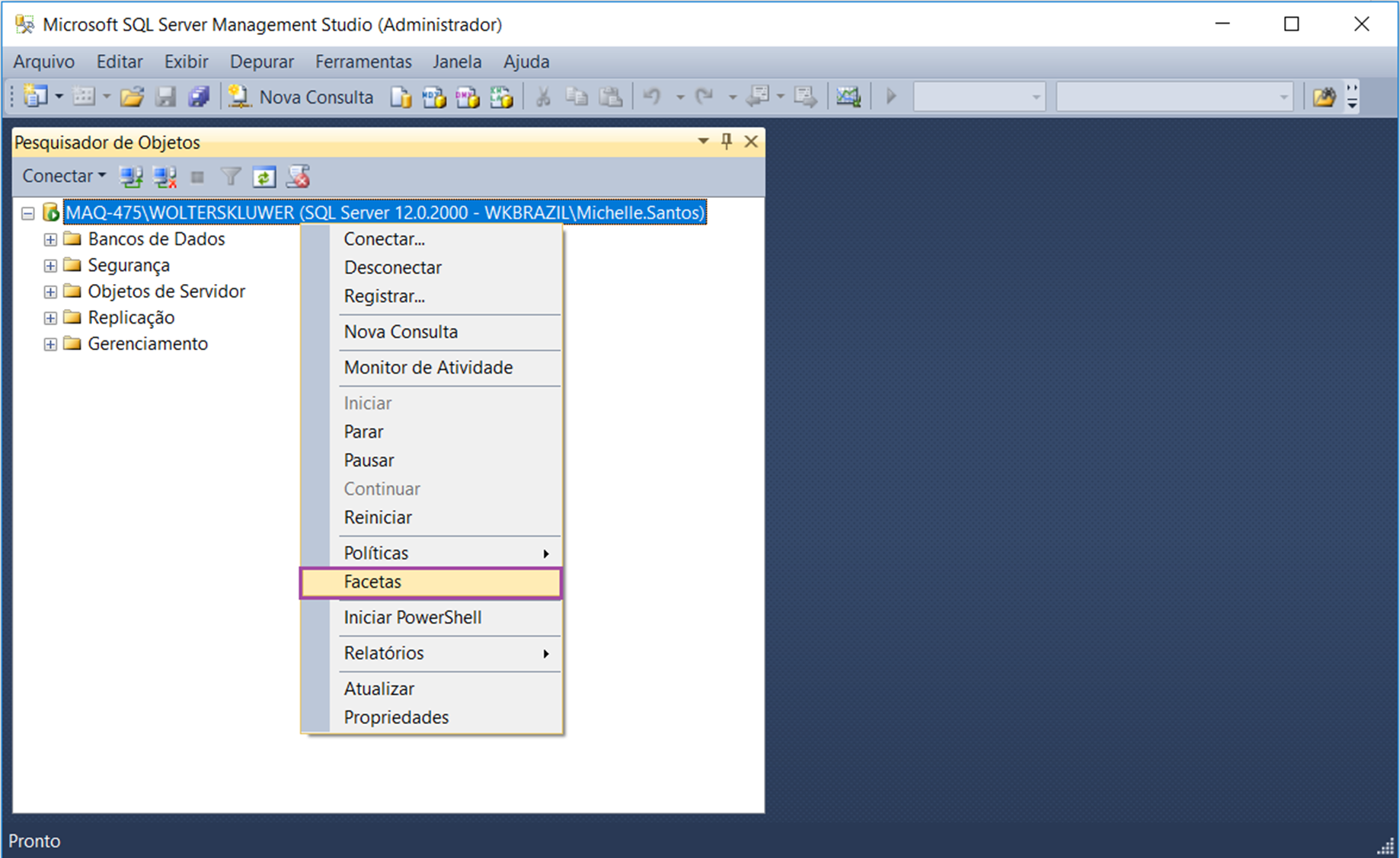Screen dimensions: 1400x858
Task: Open the Exibir menu
Action: 187,62
